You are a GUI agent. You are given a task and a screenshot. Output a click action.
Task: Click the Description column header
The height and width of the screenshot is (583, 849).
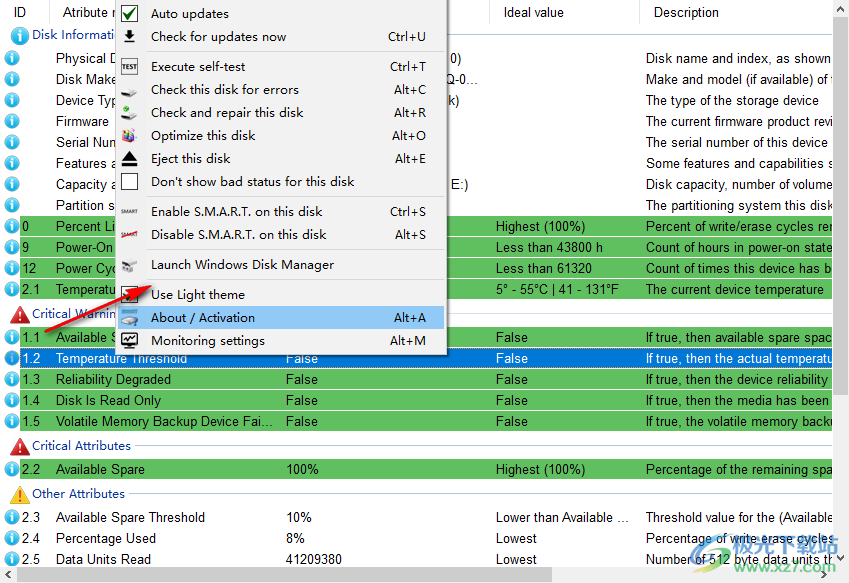[x=686, y=13]
